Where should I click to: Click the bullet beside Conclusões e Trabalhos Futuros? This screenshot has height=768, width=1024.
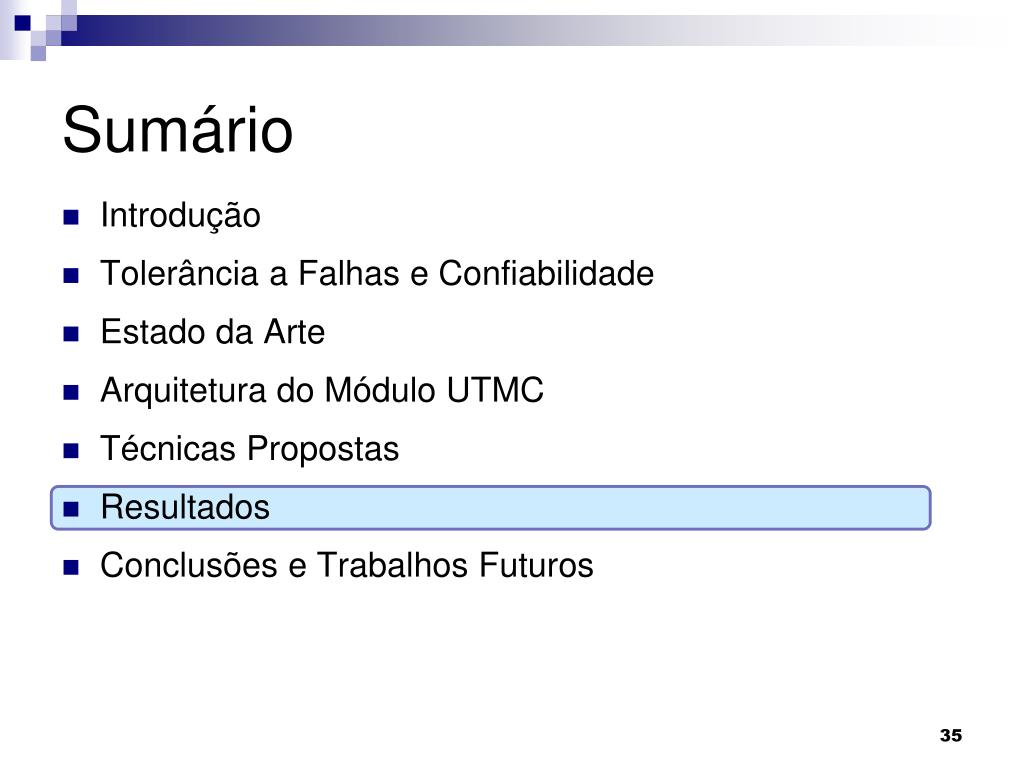click(x=71, y=567)
